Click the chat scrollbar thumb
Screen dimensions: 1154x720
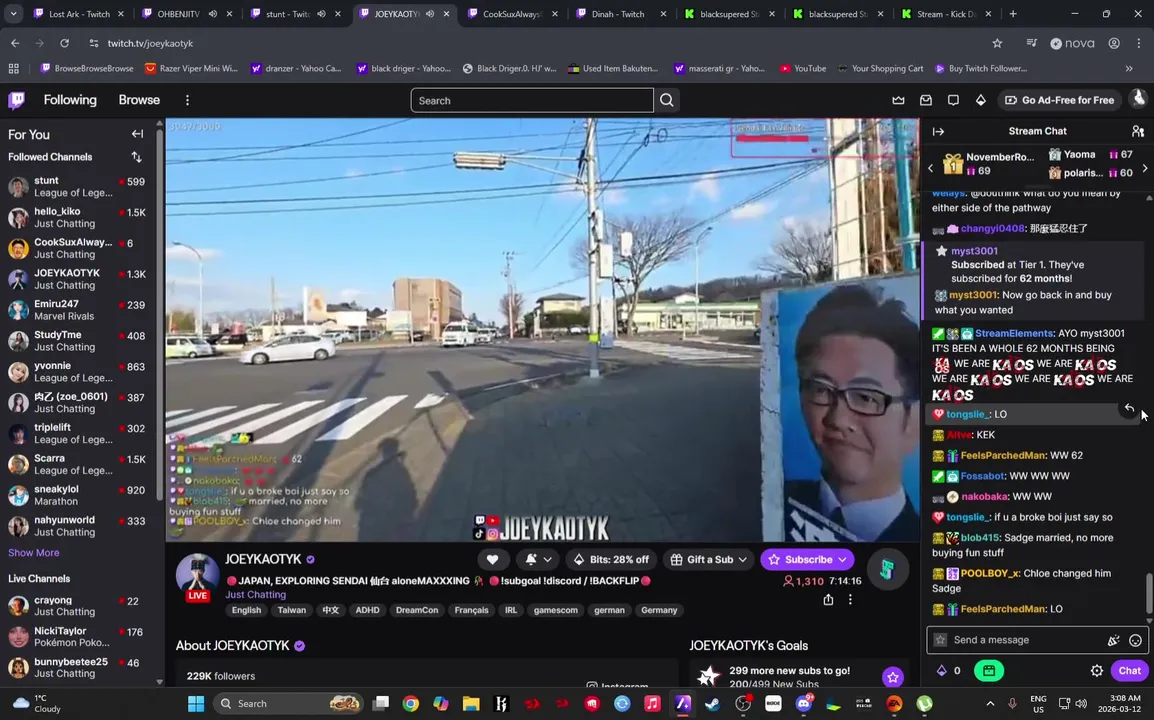pos(1149,593)
